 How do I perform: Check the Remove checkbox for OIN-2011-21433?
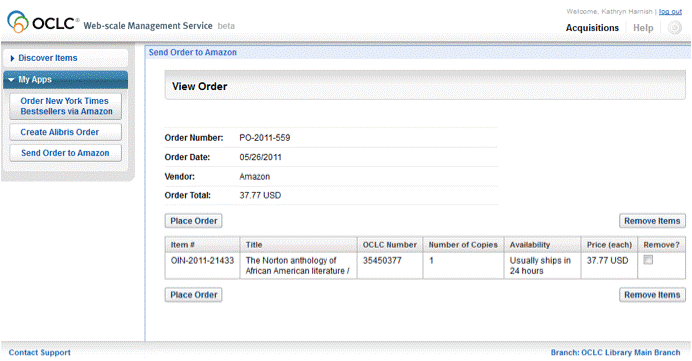(x=648, y=260)
